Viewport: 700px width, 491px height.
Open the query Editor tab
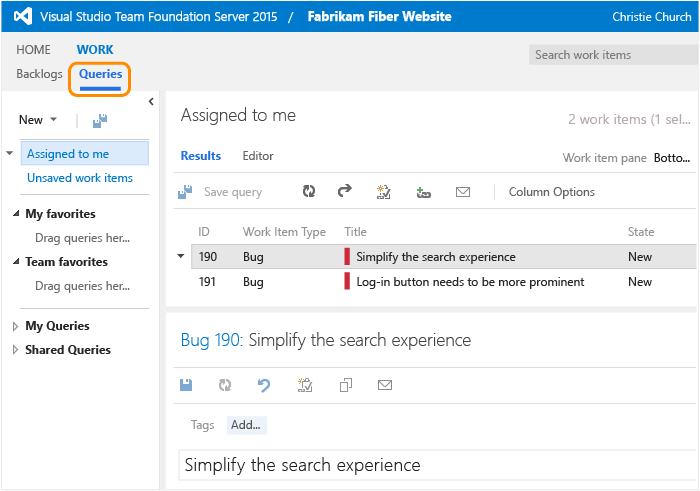coord(258,156)
